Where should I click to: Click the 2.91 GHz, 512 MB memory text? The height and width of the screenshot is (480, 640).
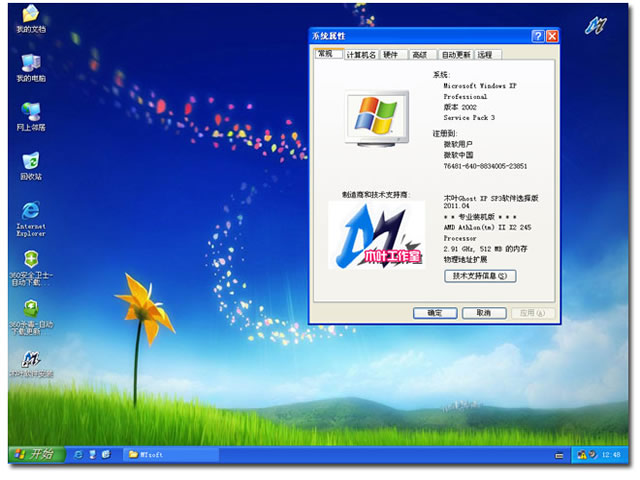(x=485, y=249)
